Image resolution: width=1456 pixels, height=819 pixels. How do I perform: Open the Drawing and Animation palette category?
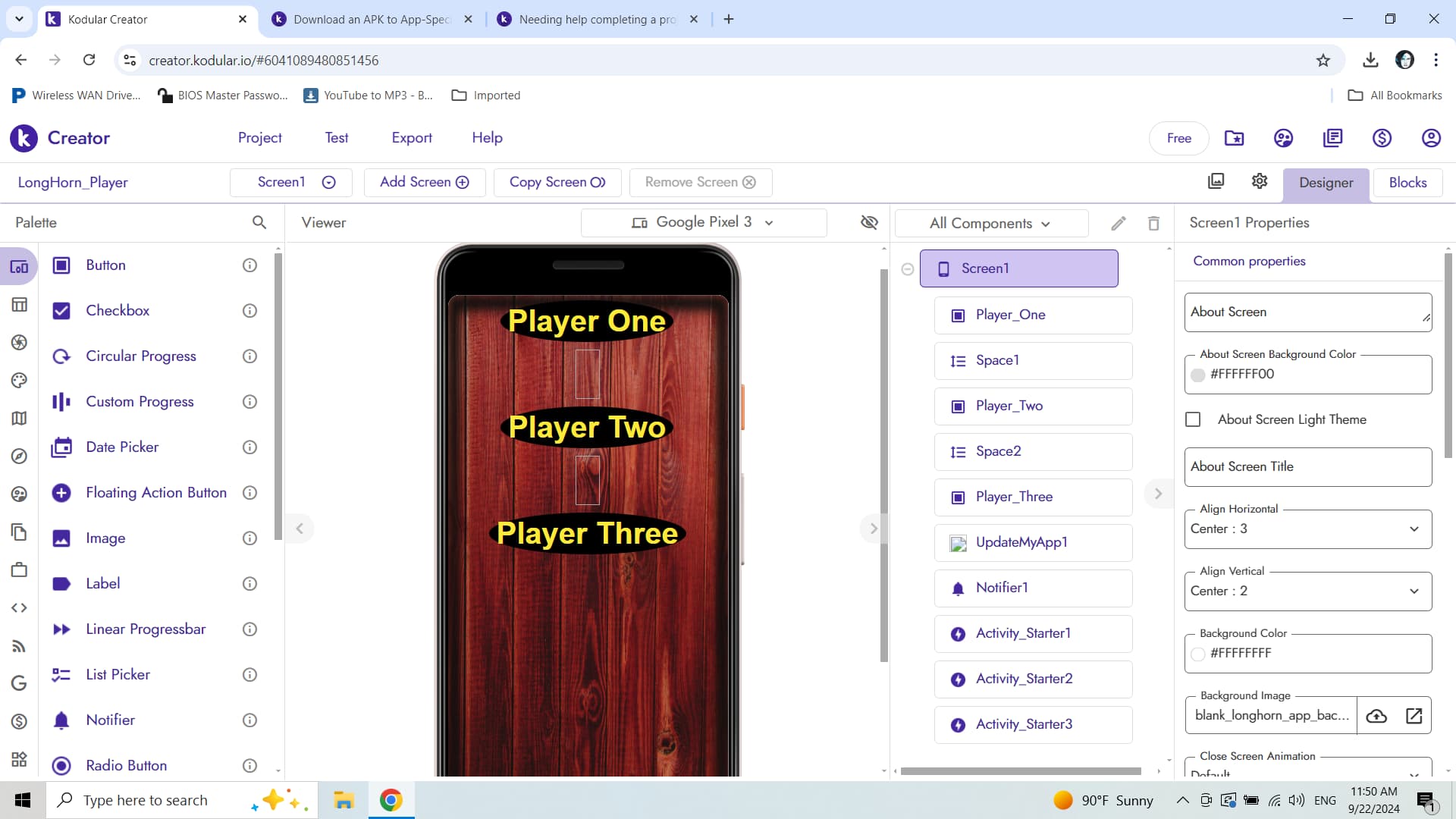click(19, 380)
